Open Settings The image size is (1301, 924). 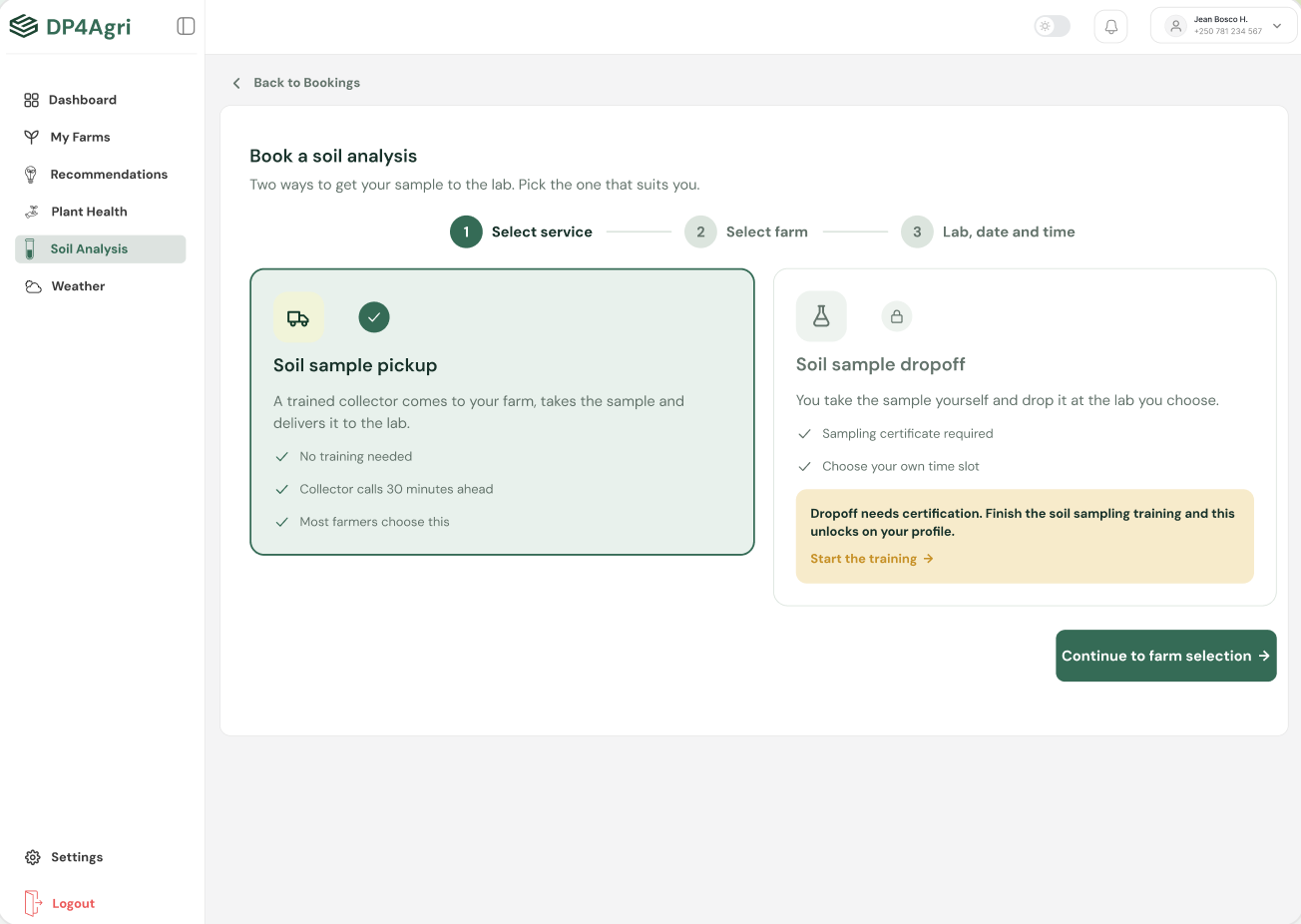pyautogui.click(x=77, y=857)
